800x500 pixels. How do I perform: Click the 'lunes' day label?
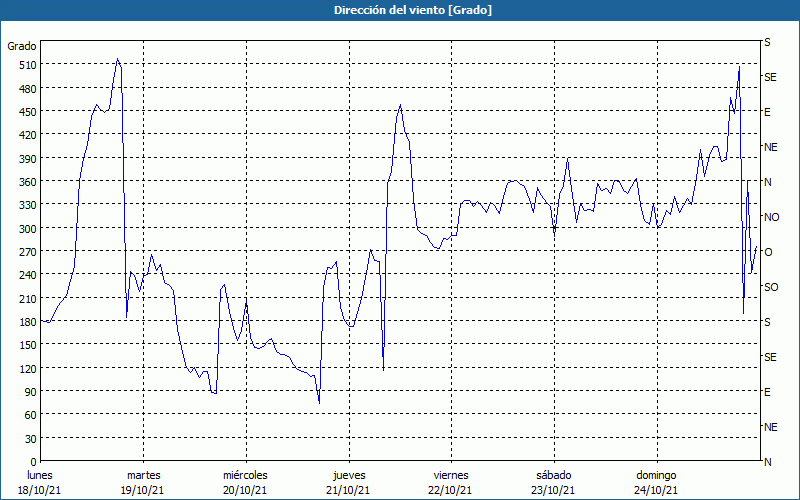(40, 476)
